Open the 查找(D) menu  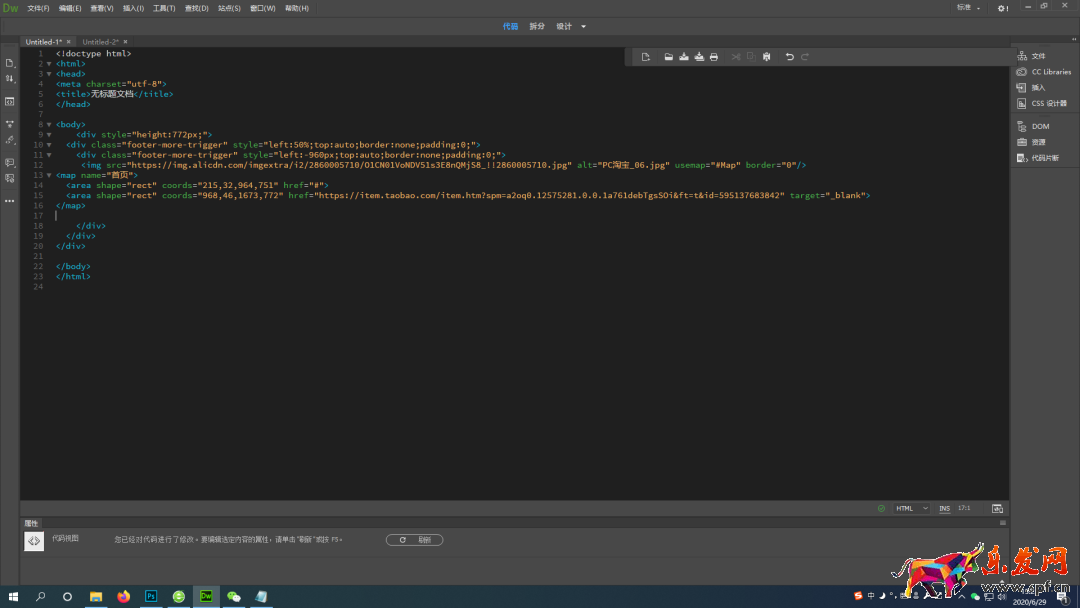(x=196, y=8)
